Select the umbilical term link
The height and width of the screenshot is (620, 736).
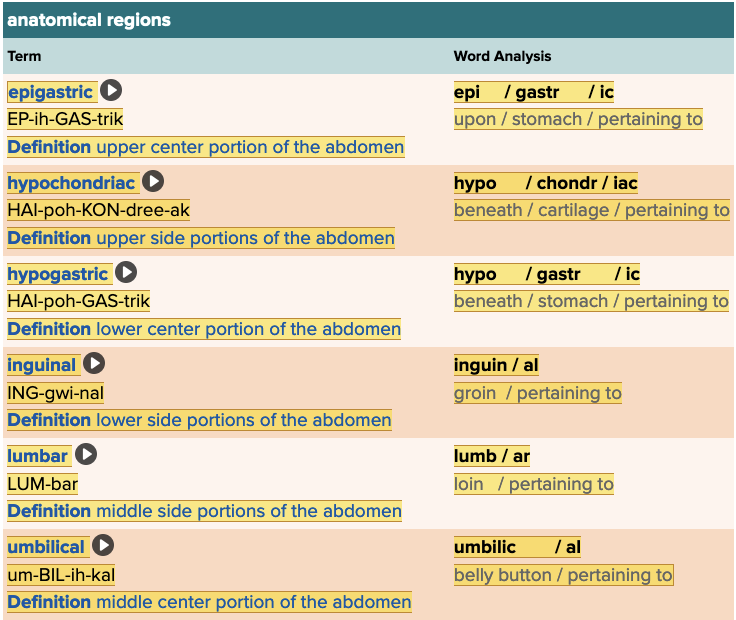47,547
